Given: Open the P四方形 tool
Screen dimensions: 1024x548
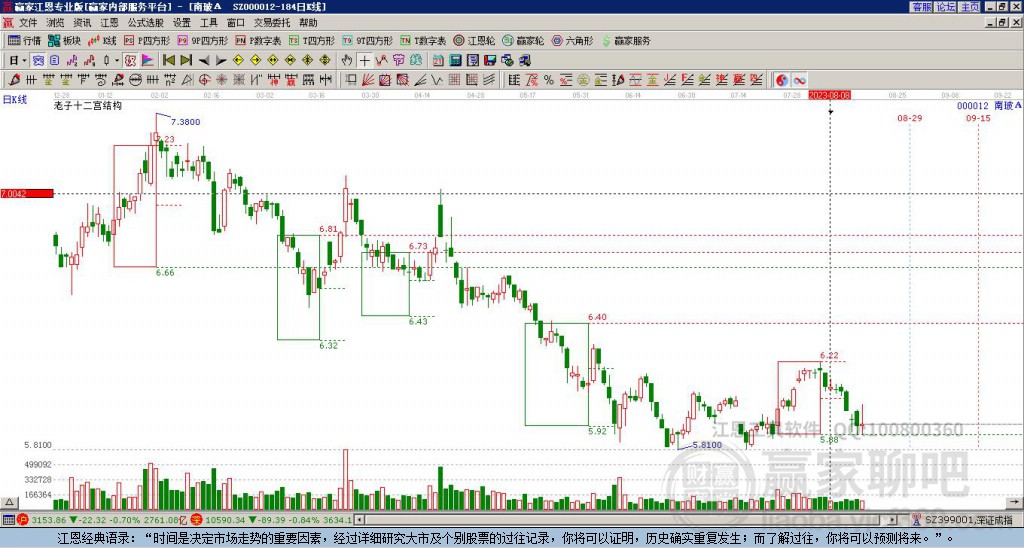Looking at the screenshot, I should pos(147,40).
